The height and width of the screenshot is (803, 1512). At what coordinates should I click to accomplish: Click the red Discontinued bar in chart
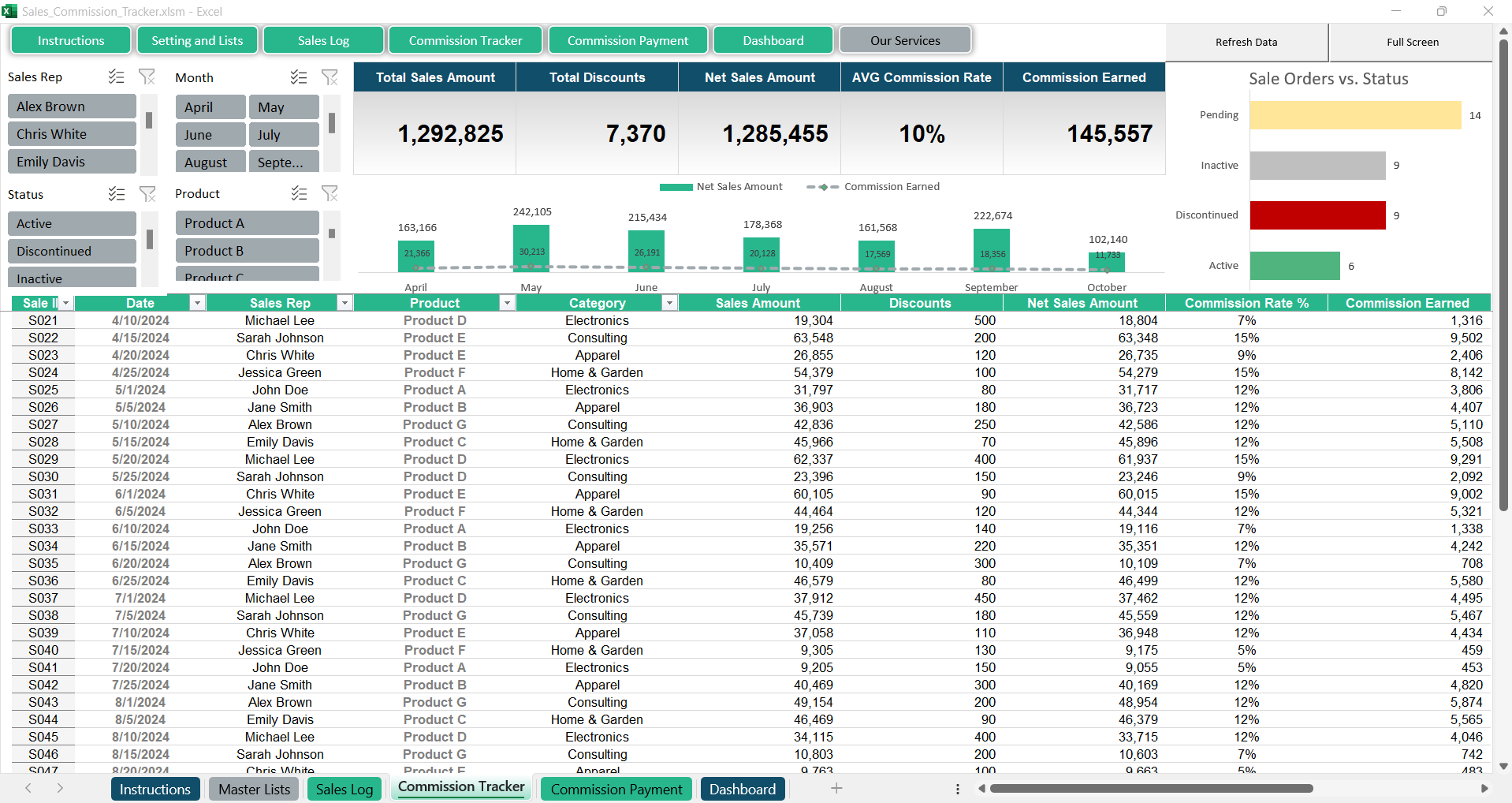tap(1317, 215)
